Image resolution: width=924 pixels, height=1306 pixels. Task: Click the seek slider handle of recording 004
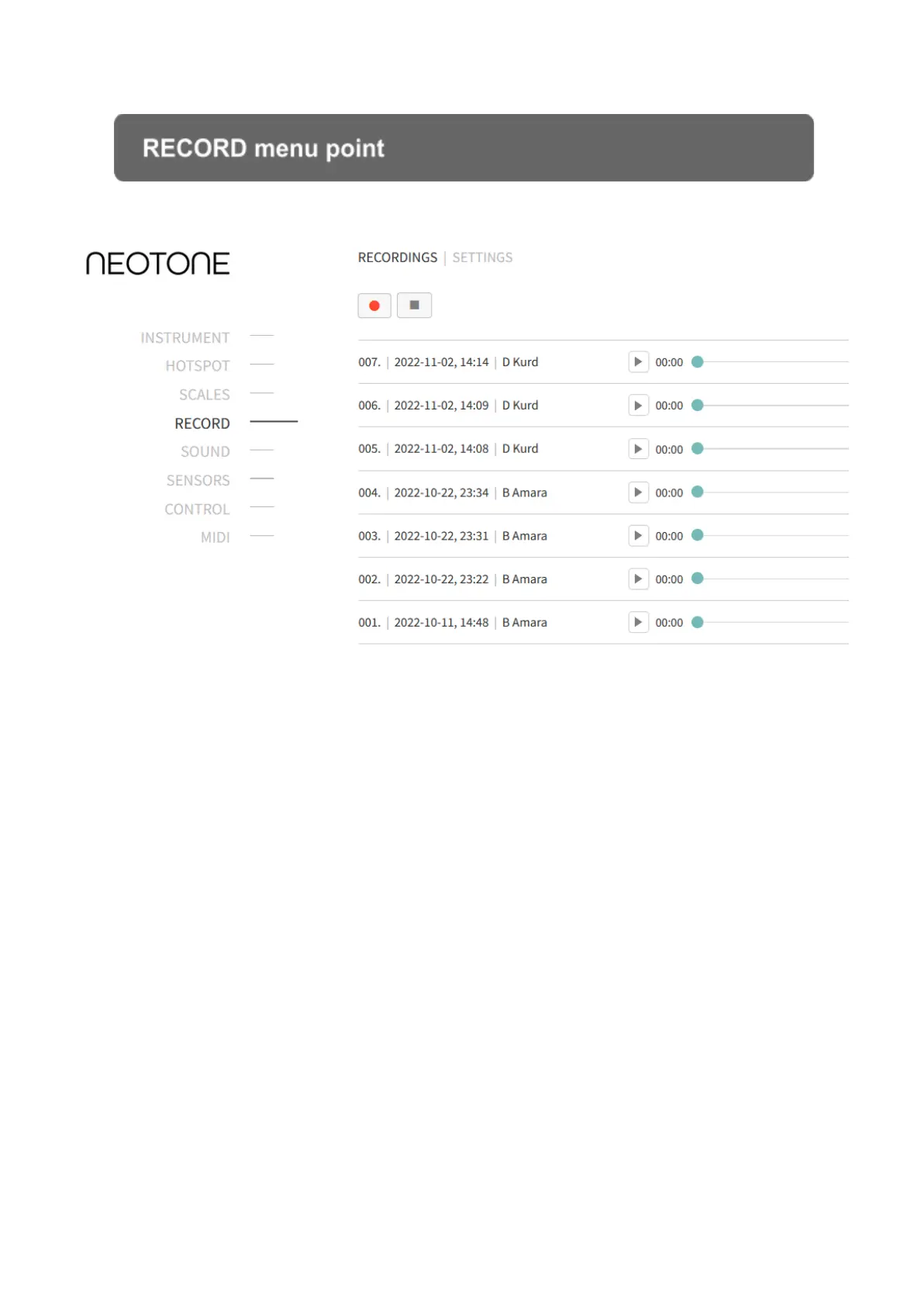(x=697, y=492)
